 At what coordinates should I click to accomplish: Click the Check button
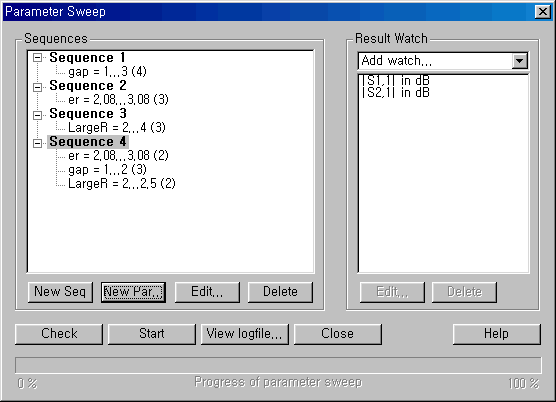(59, 334)
